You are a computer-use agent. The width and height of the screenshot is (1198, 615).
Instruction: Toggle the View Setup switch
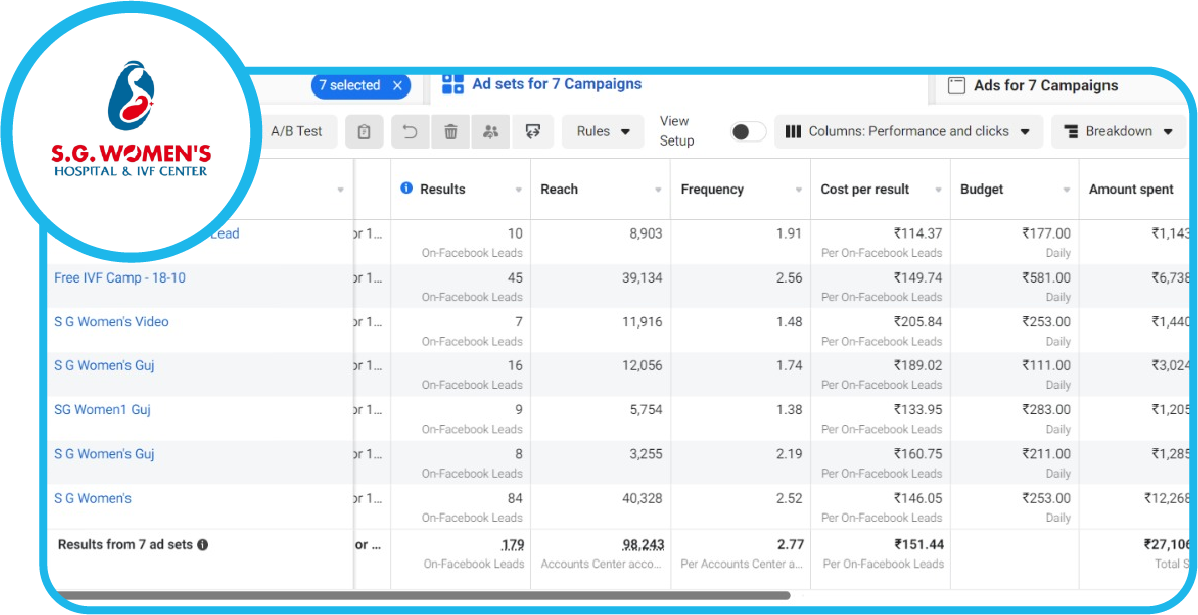click(x=747, y=131)
